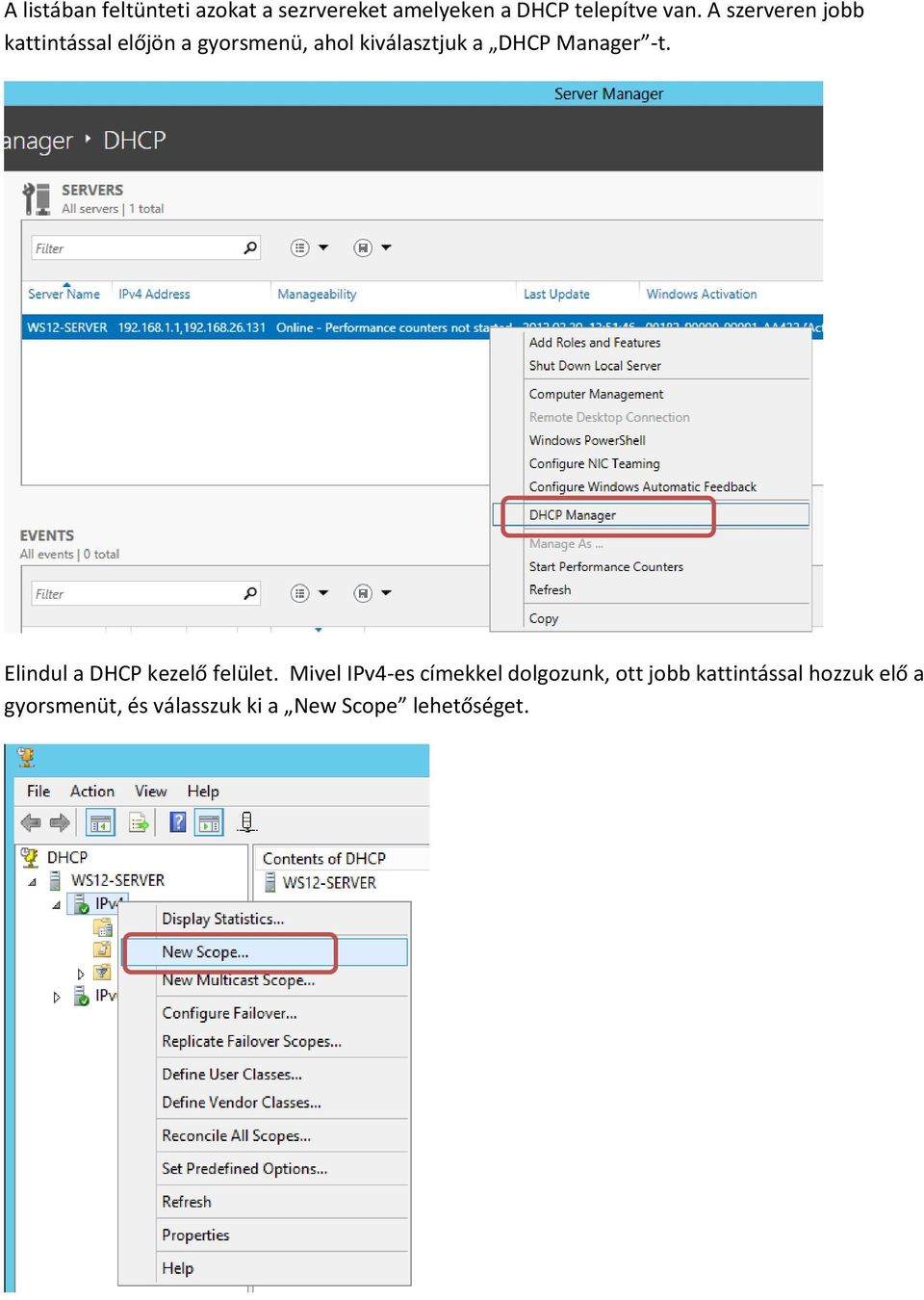The image size is (924, 1300).
Task: Select Display Statistics... in the IPv4 menu
Action: coord(222,919)
